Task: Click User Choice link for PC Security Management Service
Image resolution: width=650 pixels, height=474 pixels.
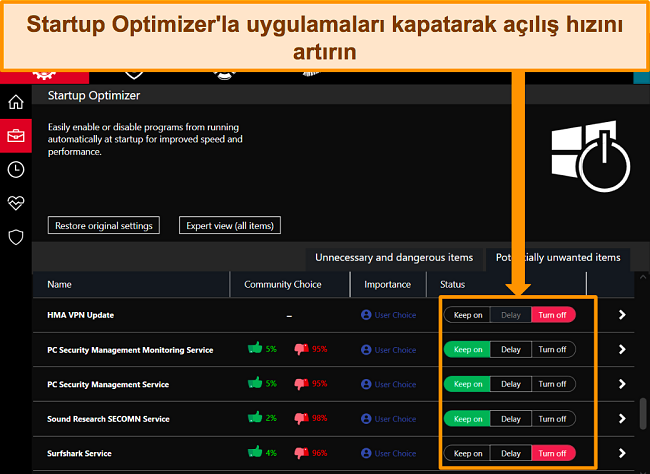Action: (x=395, y=384)
